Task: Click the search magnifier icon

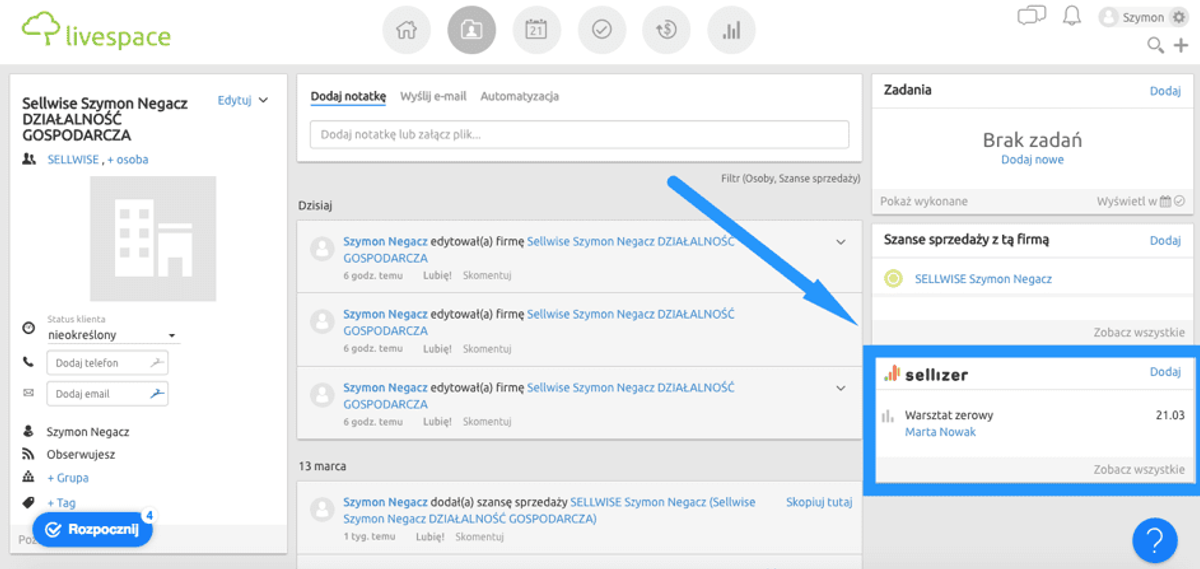Action: 1155,45
